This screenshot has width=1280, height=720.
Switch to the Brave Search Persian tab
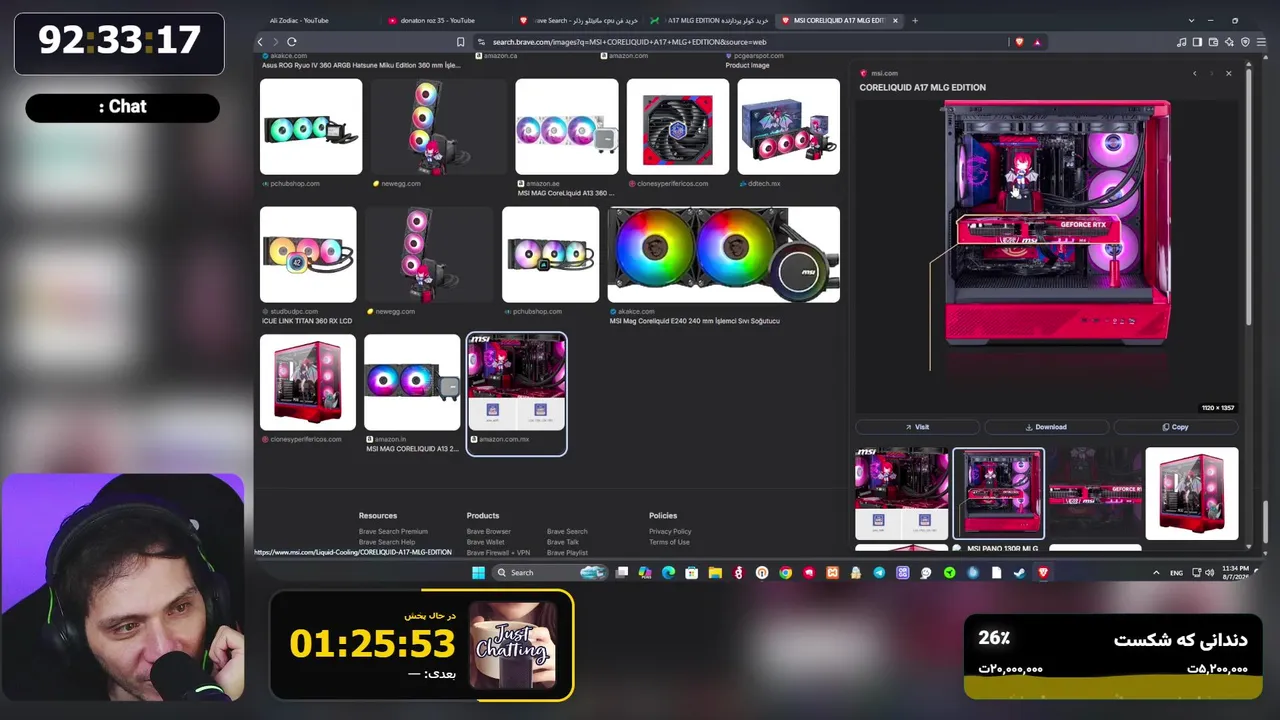[578, 20]
